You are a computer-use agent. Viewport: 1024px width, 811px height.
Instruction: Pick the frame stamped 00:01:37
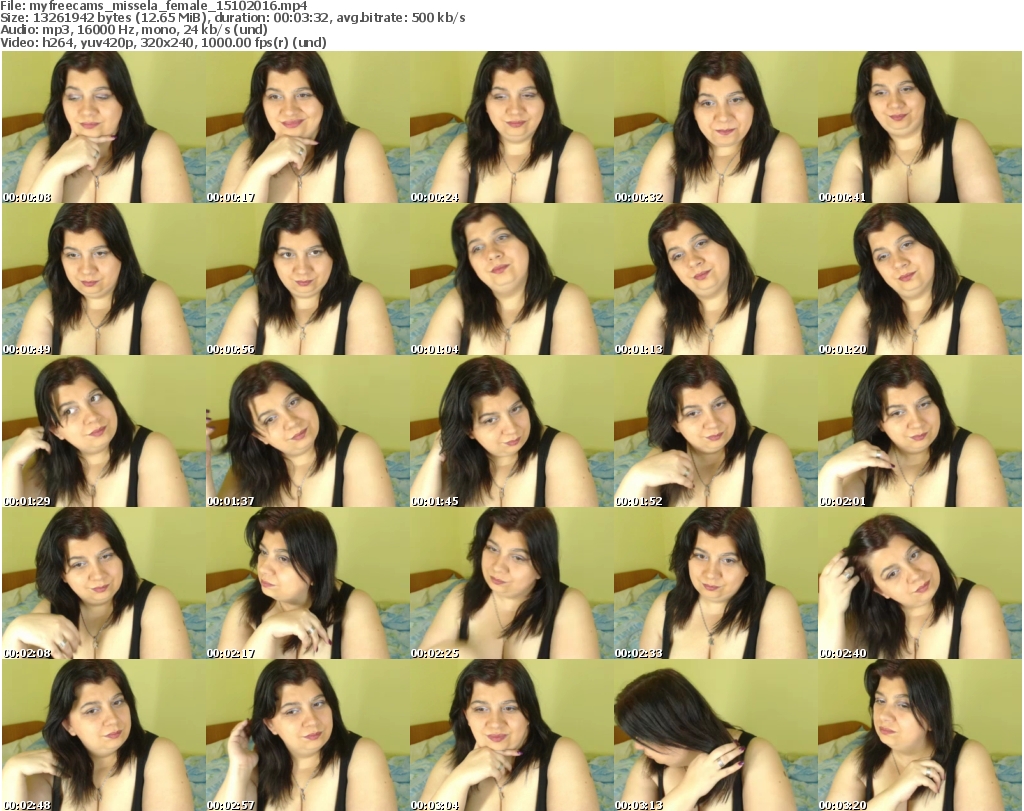coord(308,431)
